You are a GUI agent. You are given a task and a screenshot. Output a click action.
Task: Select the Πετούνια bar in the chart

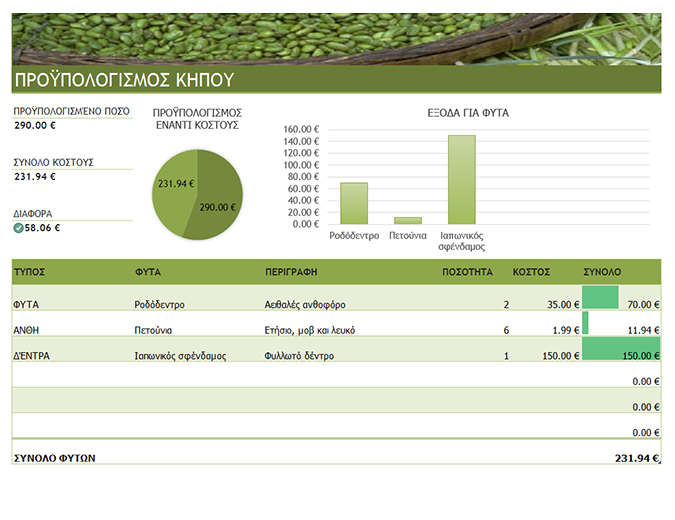(x=408, y=220)
